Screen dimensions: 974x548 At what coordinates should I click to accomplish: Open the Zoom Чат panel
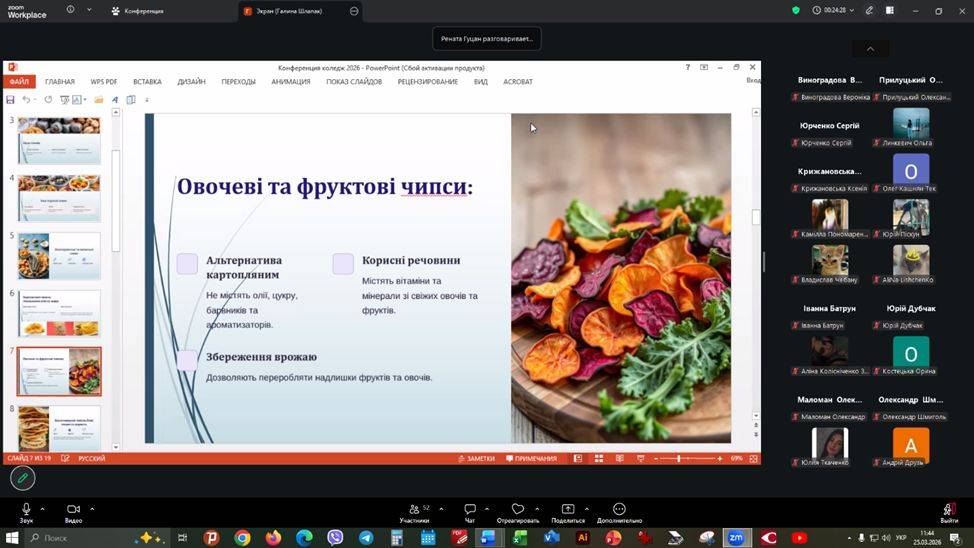point(469,510)
